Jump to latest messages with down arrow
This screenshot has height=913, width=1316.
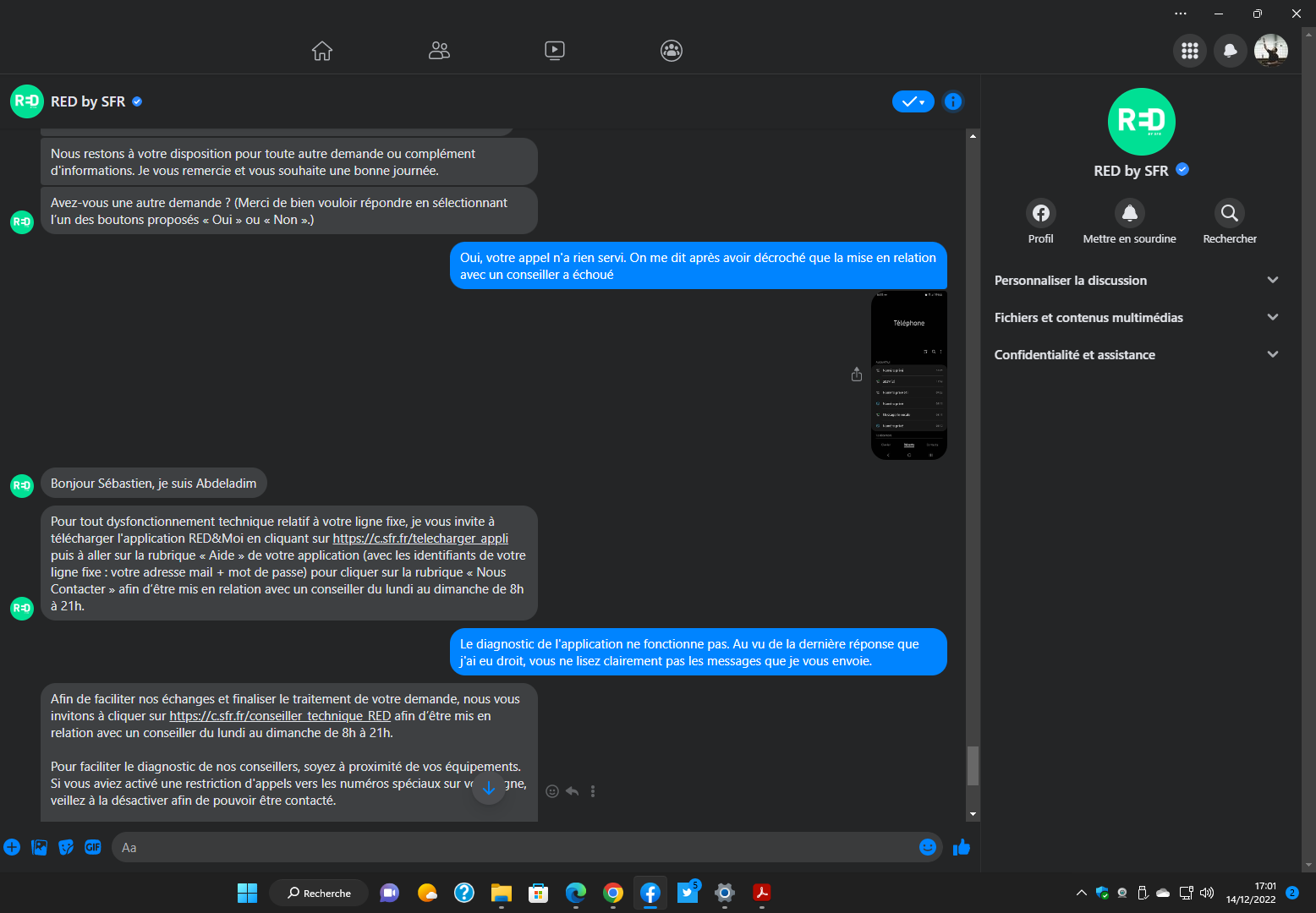(489, 788)
